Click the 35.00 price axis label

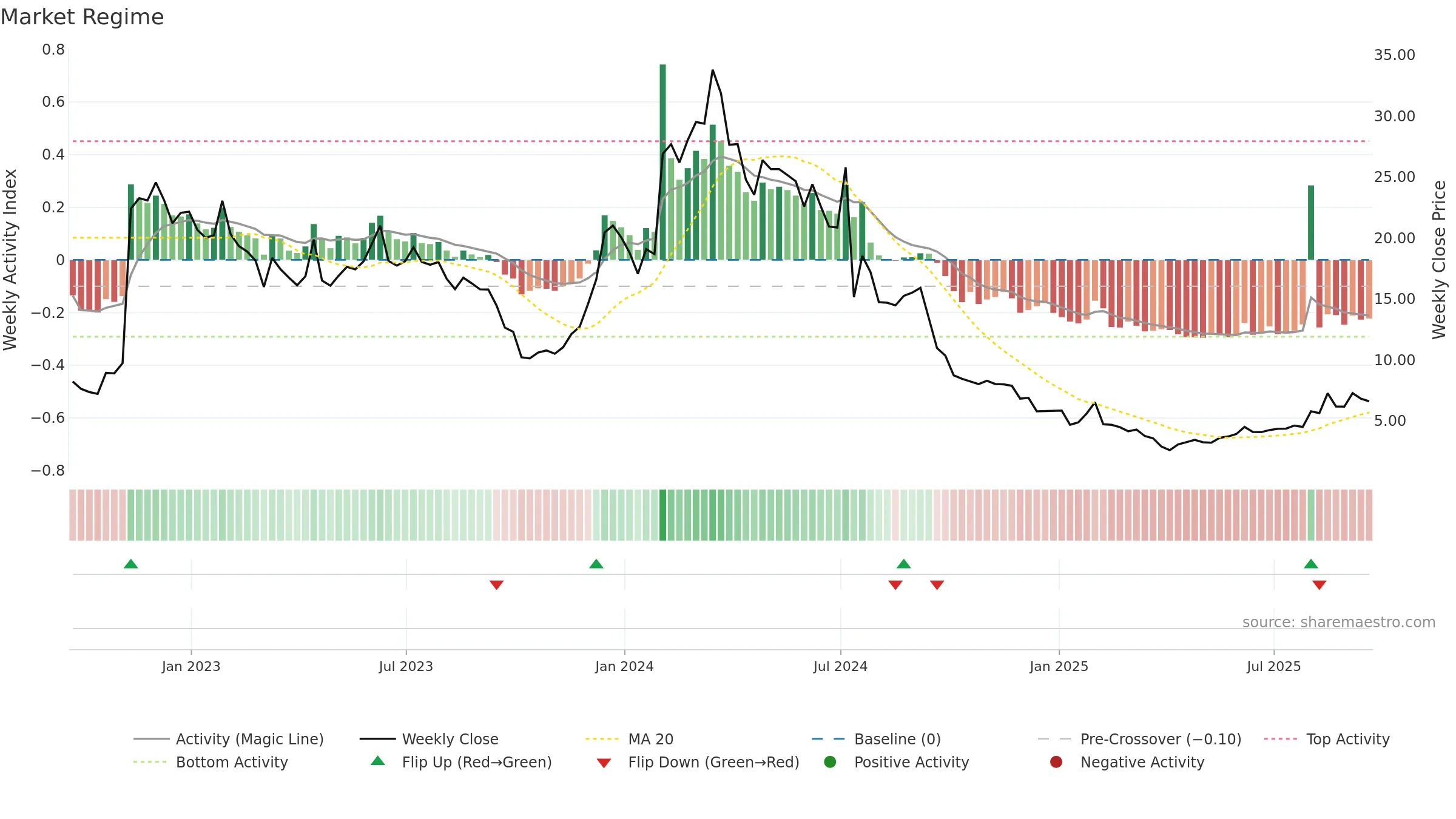tap(1394, 55)
